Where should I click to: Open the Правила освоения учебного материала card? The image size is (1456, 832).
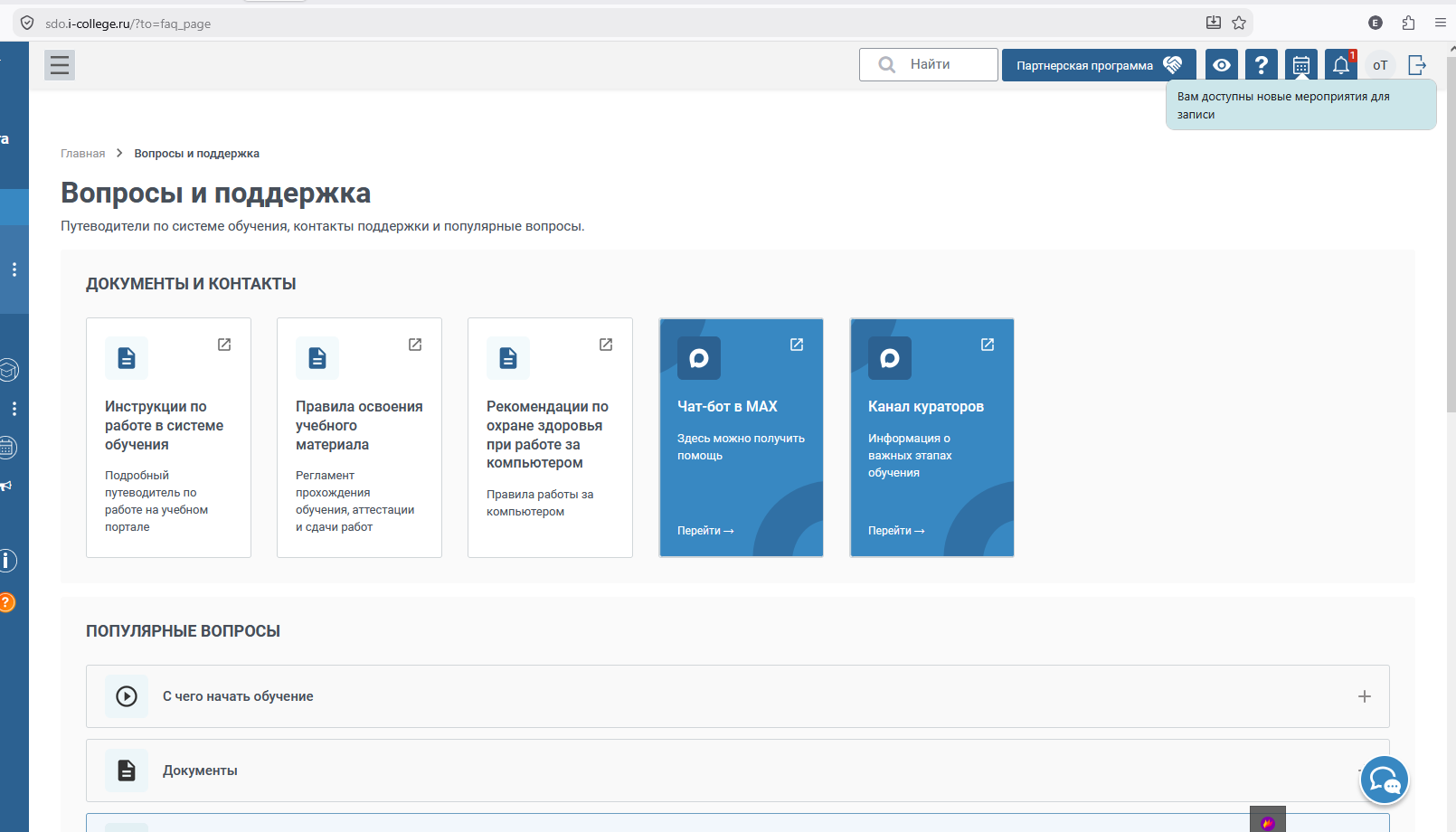click(x=359, y=438)
